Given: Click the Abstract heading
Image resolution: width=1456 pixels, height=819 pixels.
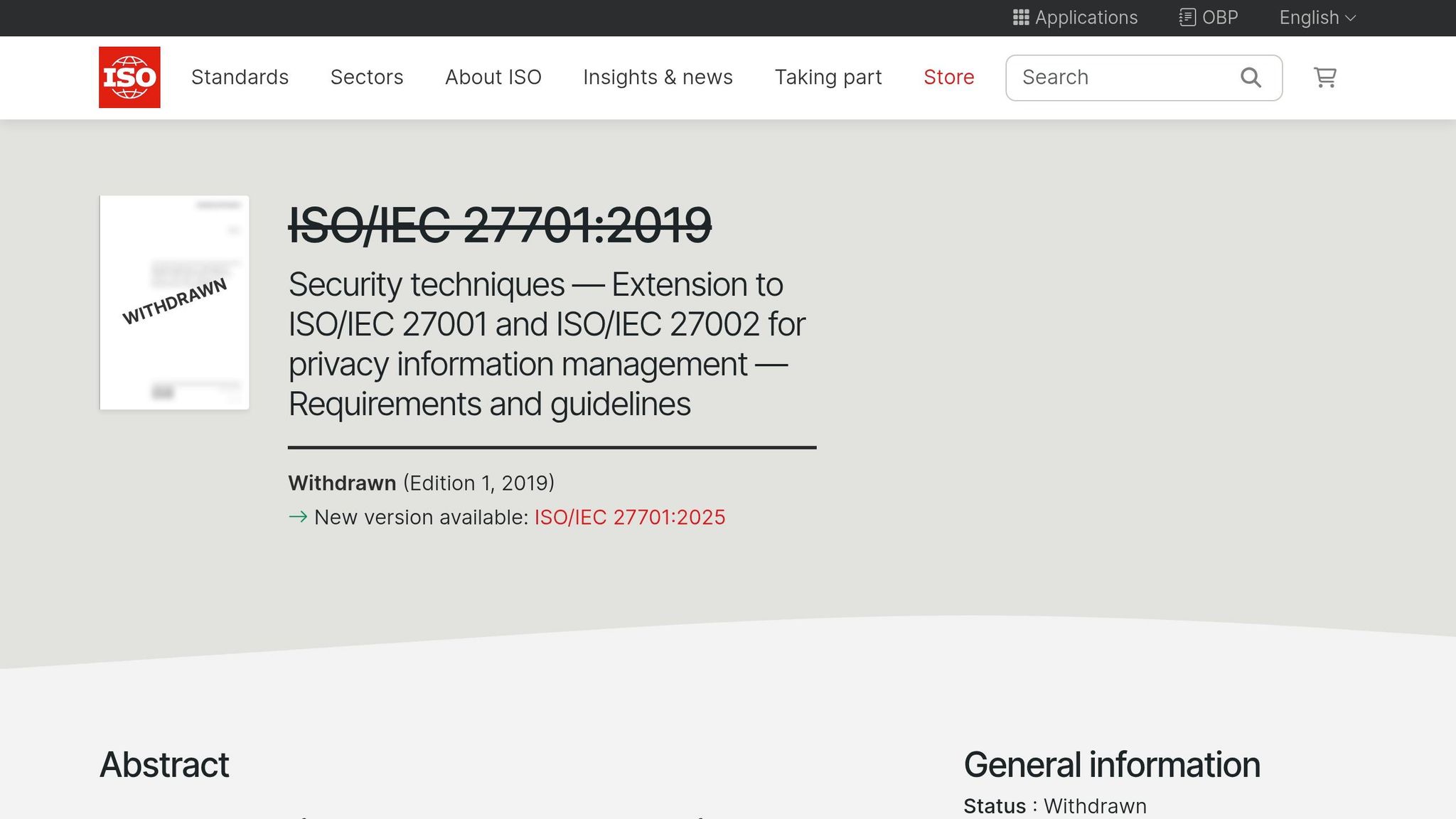Looking at the screenshot, I should 164,765.
